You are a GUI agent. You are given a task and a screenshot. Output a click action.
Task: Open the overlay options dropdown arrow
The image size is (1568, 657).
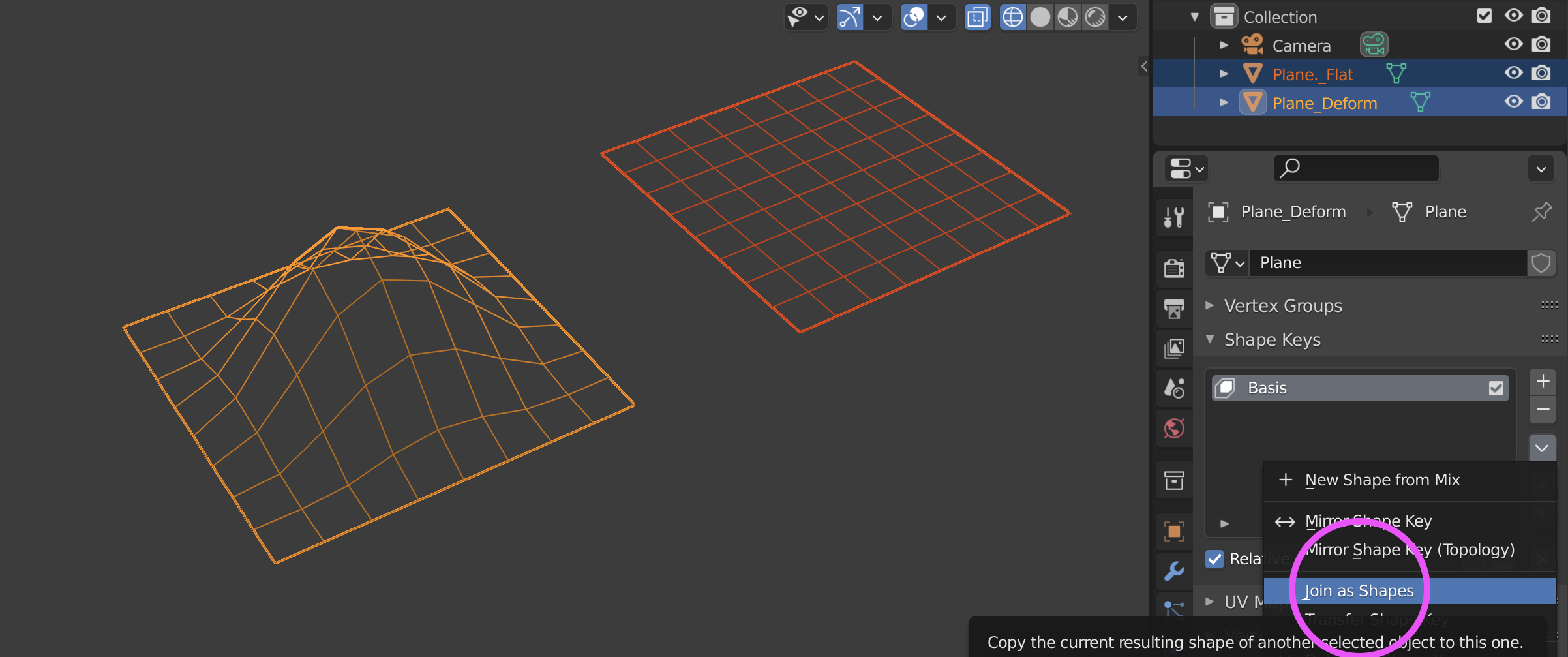pyautogui.click(x=941, y=18)
